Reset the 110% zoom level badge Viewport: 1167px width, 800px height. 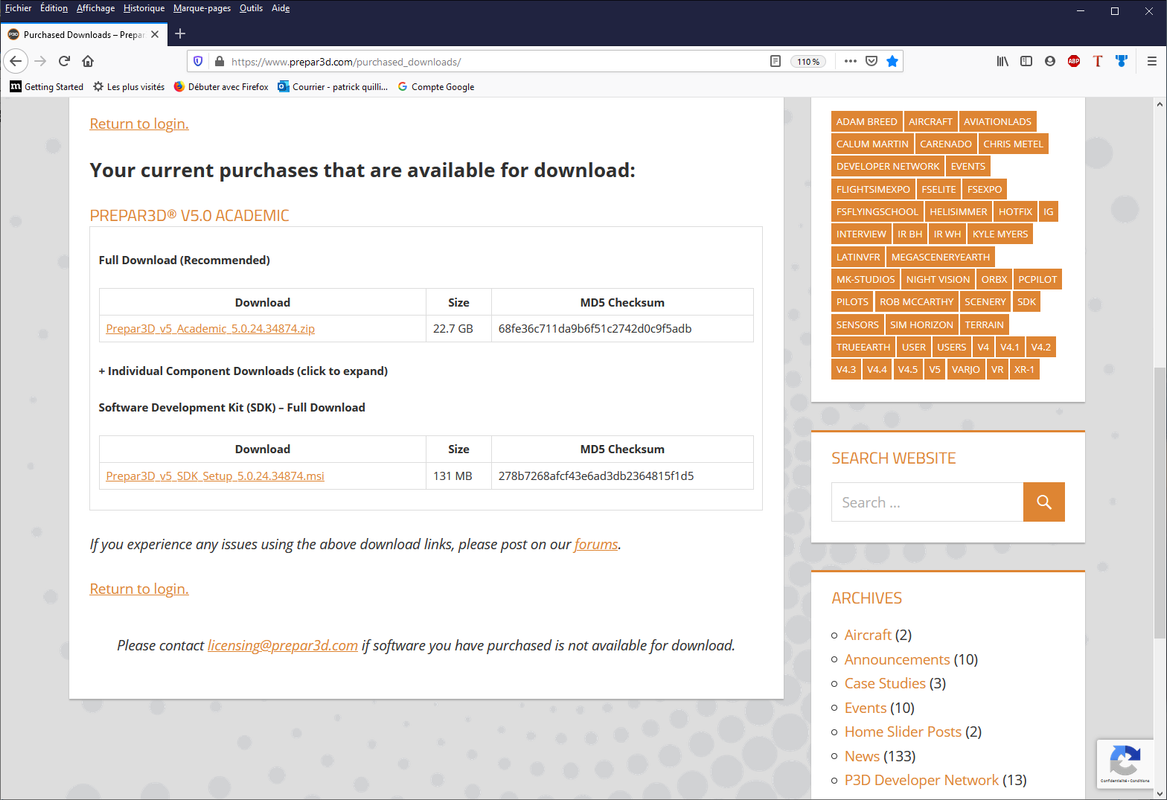[x=808, y=62]
